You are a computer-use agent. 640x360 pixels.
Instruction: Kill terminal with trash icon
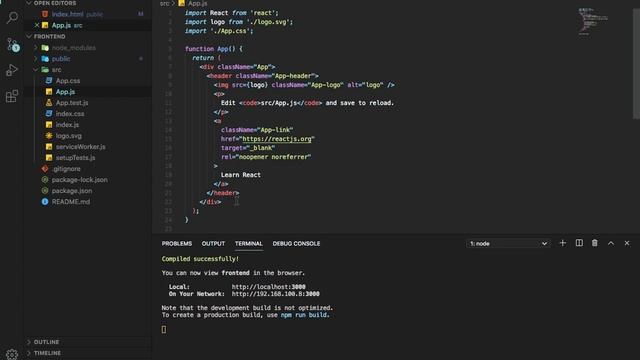[x=595, y=243]
